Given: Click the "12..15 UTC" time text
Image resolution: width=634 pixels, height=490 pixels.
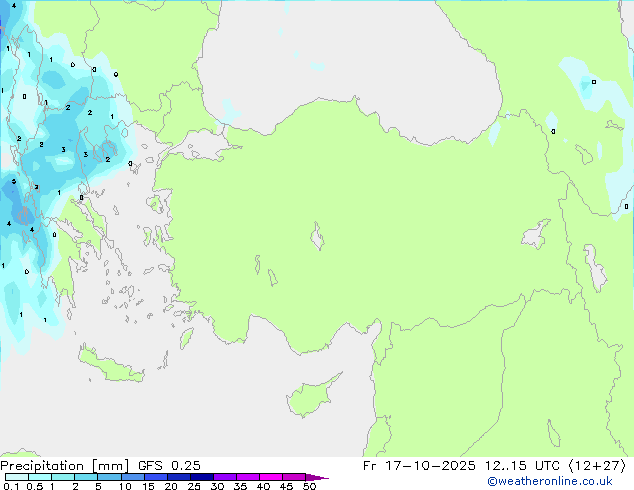Looking at the screenshot, I should 522,466.
